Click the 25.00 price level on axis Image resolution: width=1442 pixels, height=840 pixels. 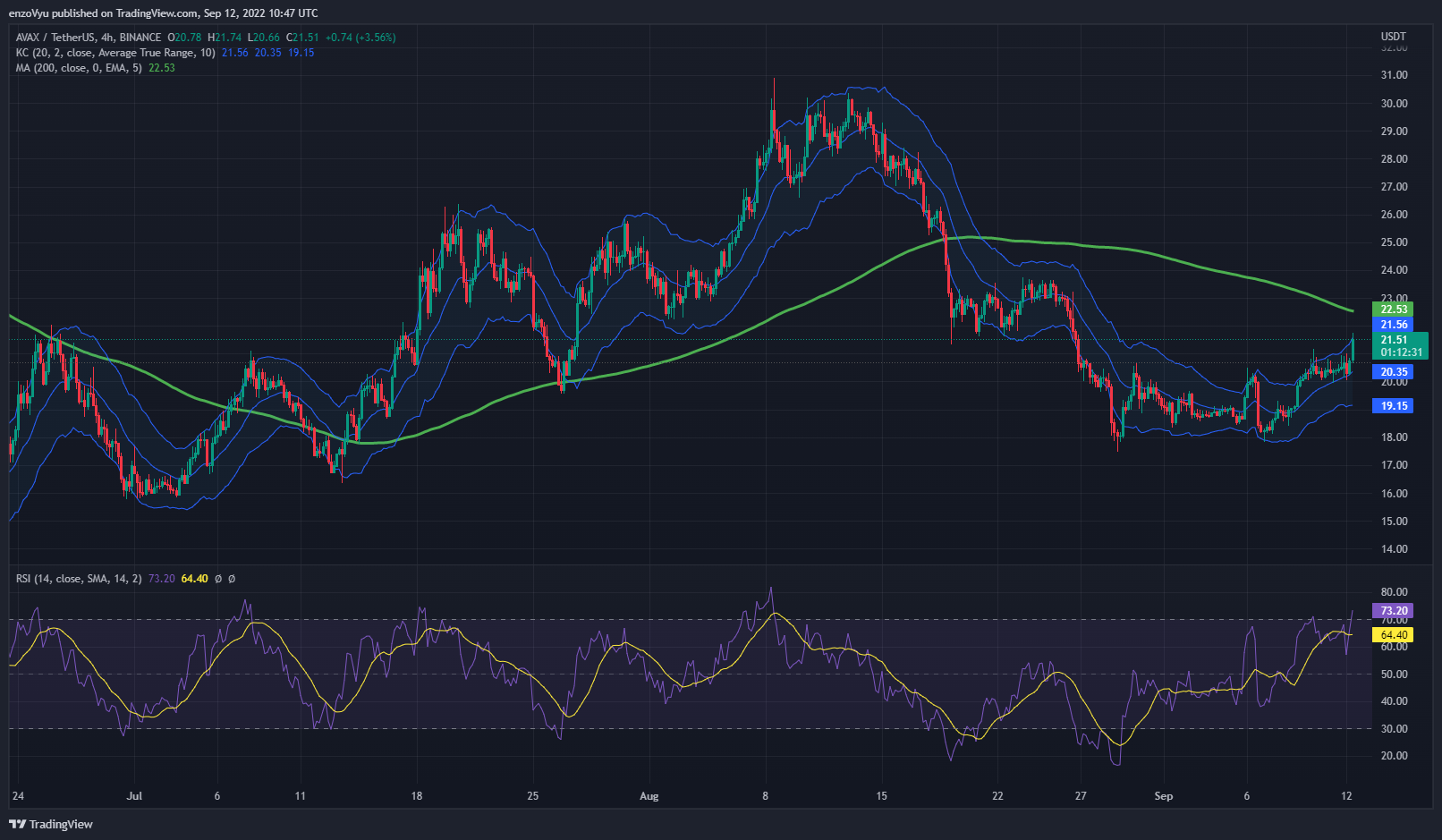pyautogui.click(x=1394, y=242)
